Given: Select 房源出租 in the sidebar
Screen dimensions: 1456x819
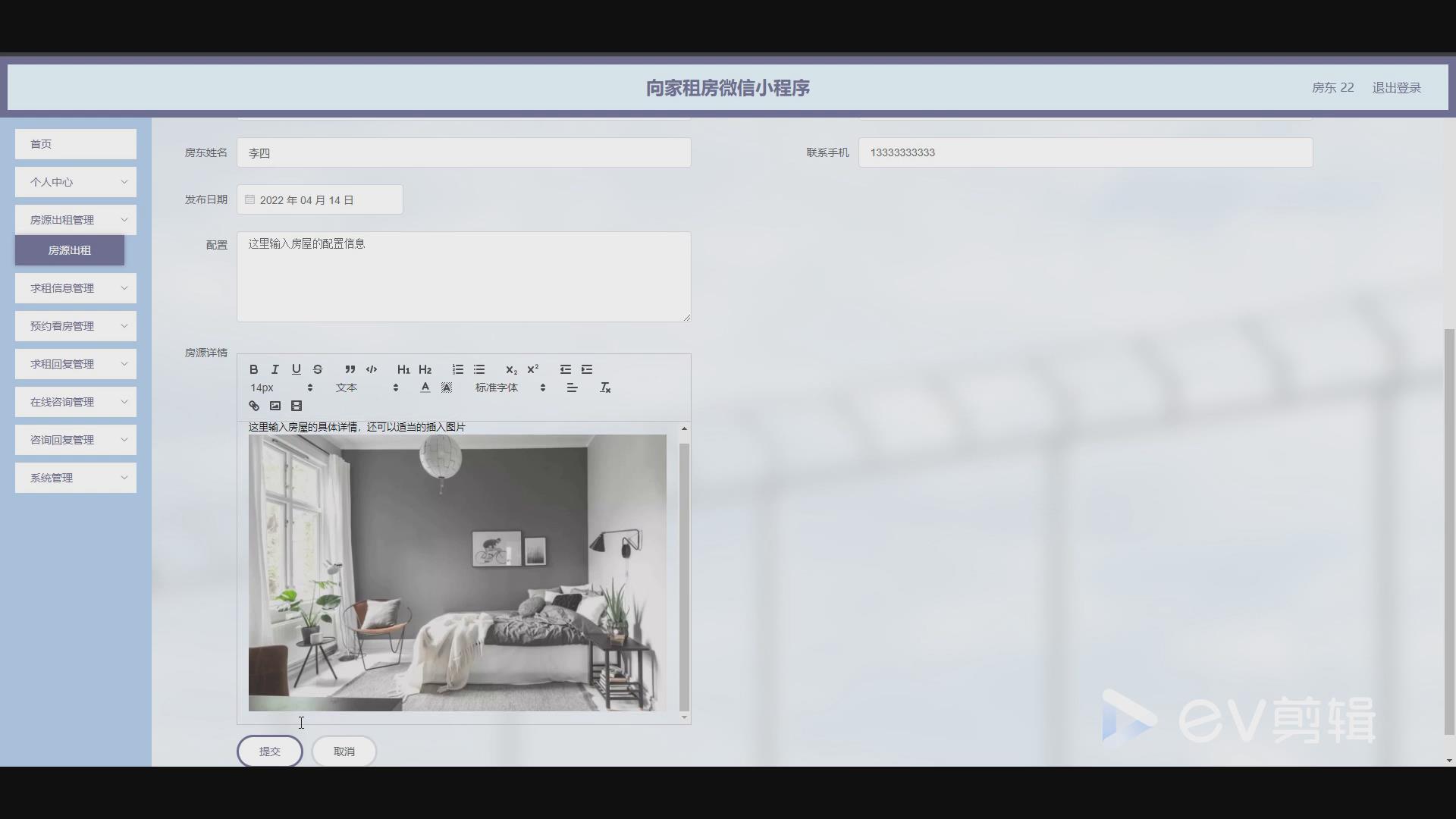Looking at the screenshot, I should 69,250.
